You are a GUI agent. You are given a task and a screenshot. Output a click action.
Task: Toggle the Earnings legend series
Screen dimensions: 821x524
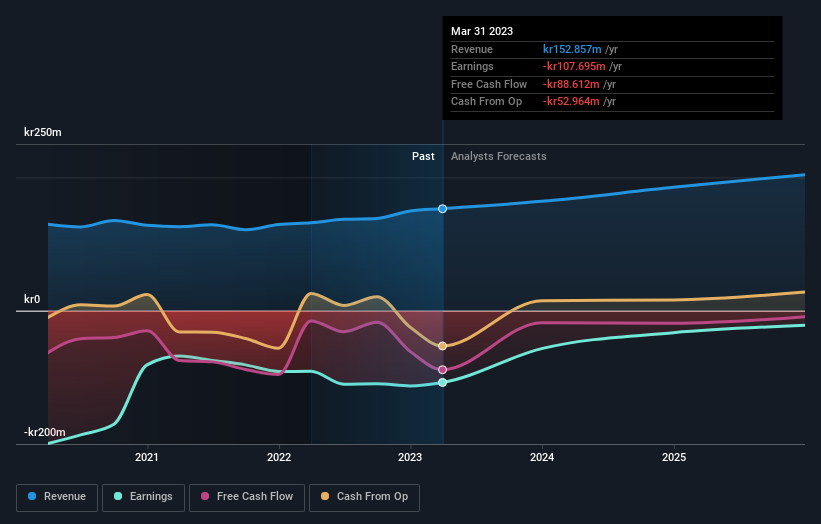(143, 497)
